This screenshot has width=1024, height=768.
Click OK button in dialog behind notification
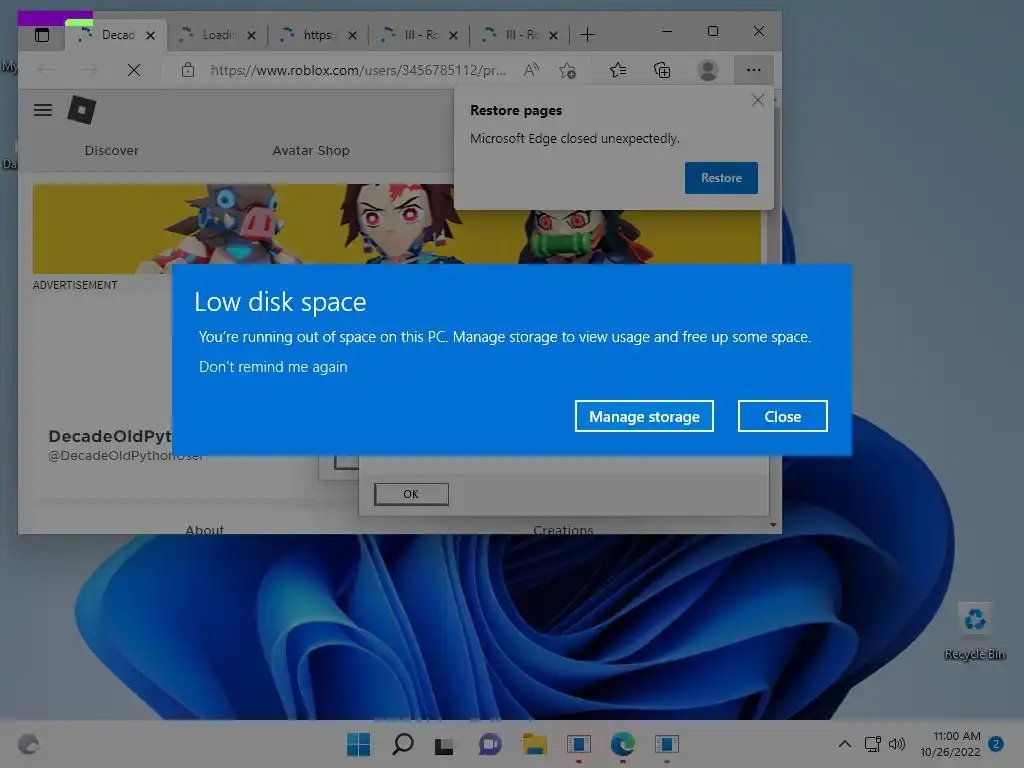pyautogui.click(x=411, y=494)
